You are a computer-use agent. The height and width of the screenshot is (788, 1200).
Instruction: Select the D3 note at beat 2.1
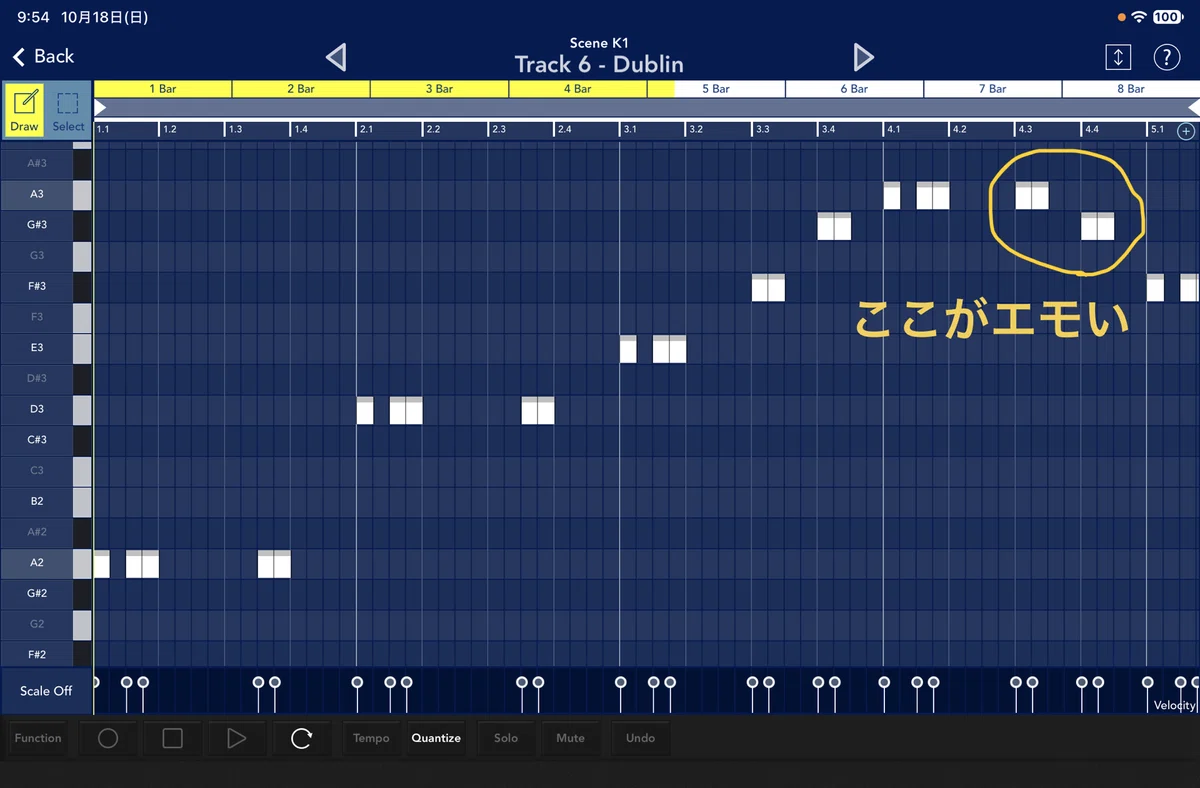(x=365, y=411)
